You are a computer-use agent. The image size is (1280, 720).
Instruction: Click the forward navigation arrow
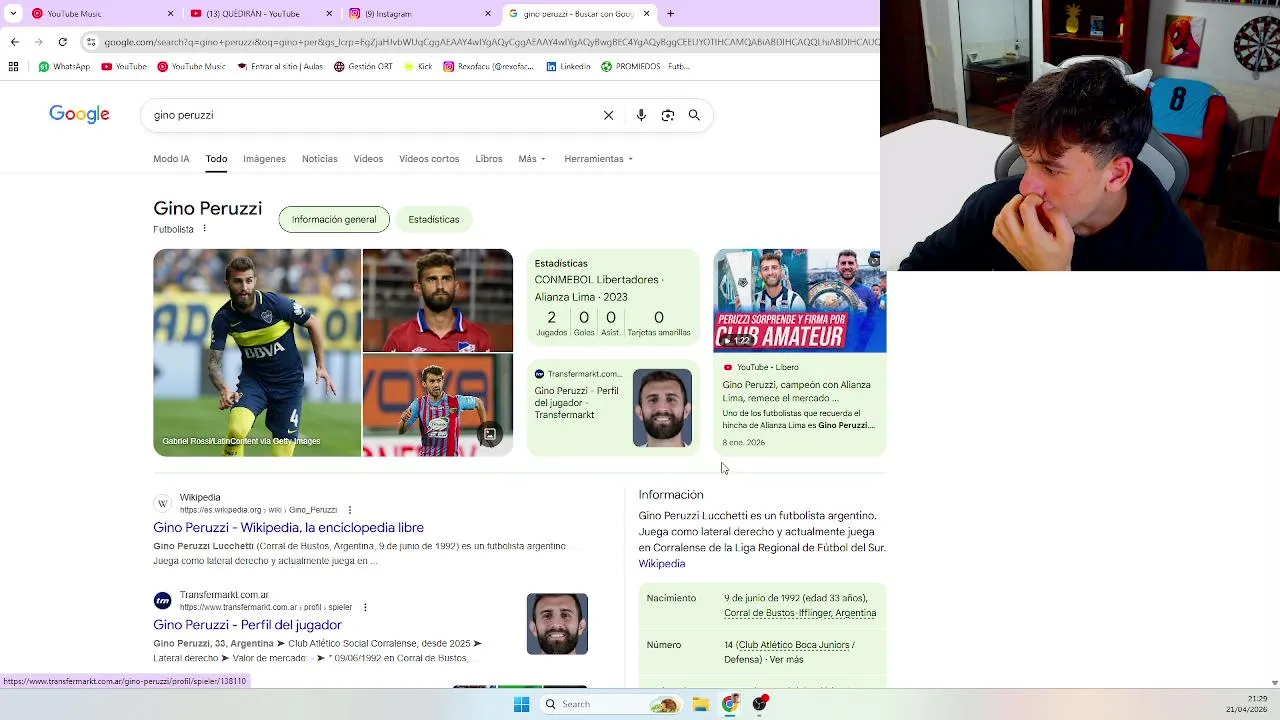[x=38, y=42]
